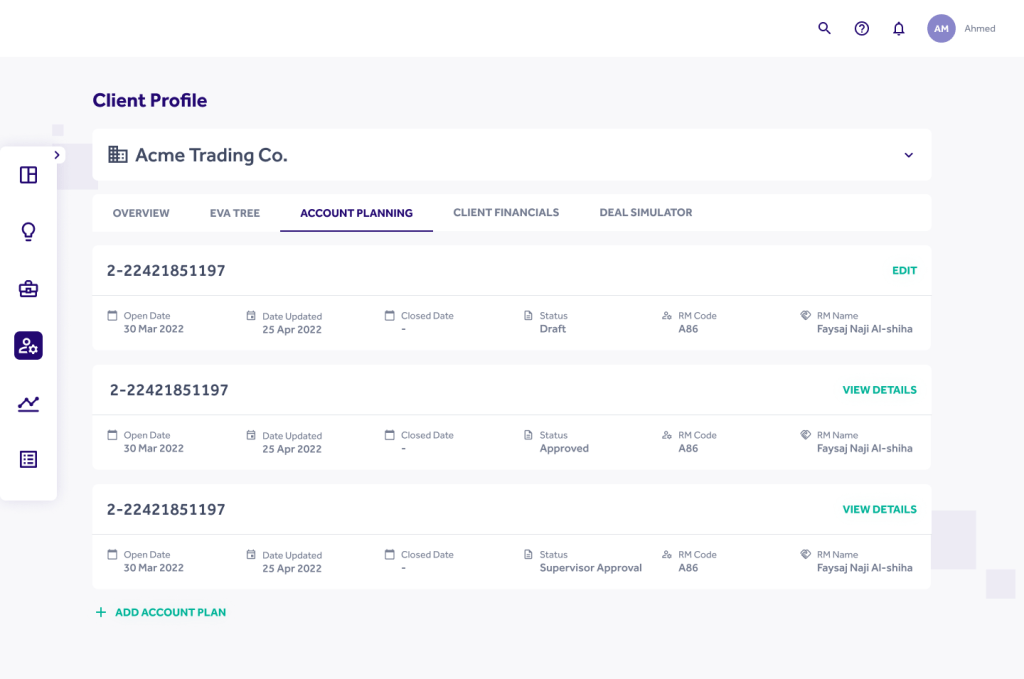Go to the Client Financials tab
Image resolution: width=1024 pixels, height=679 pixels.
tap(506, 213)
